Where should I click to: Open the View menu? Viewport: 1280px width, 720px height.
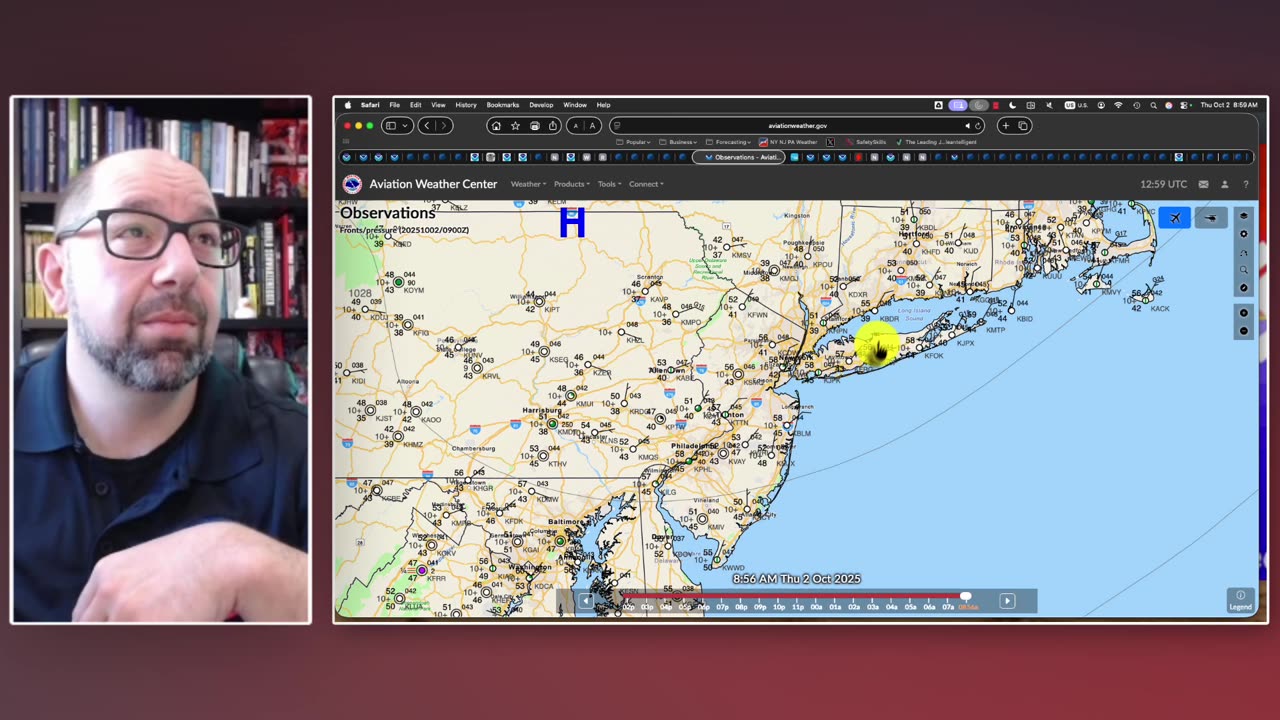click(x=438, y=105)
